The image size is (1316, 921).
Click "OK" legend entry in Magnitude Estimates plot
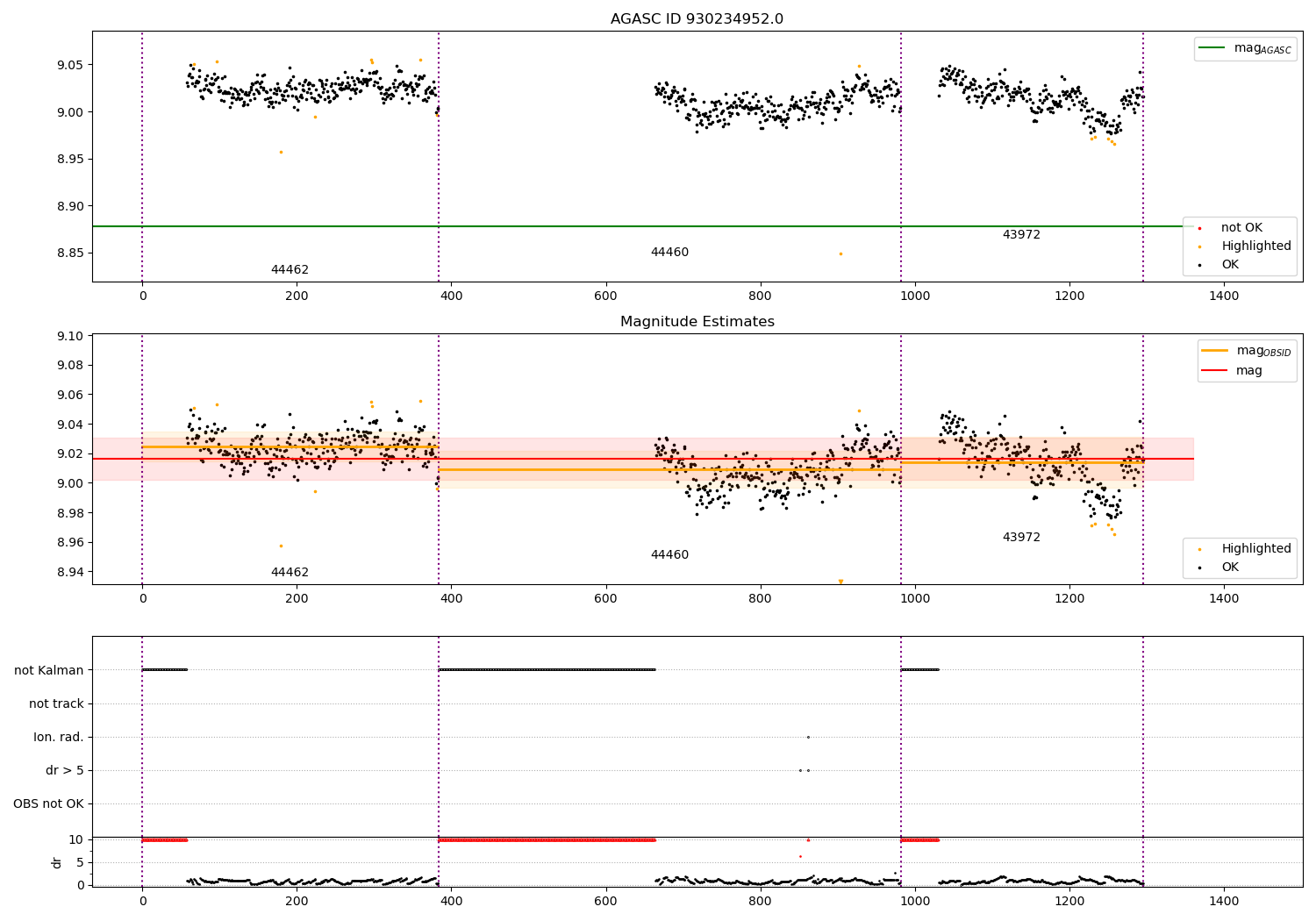point(1230,567)
